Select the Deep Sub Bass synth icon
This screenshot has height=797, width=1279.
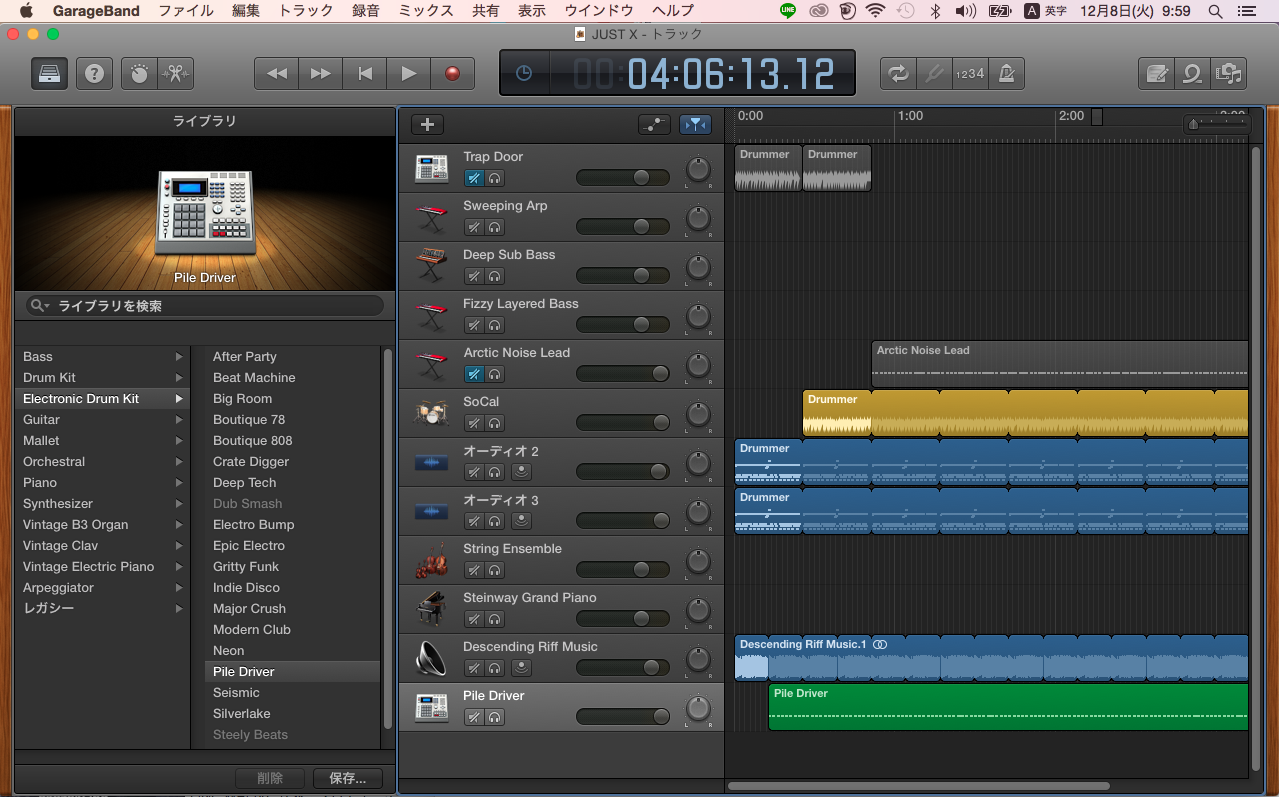tap(432, 266)
